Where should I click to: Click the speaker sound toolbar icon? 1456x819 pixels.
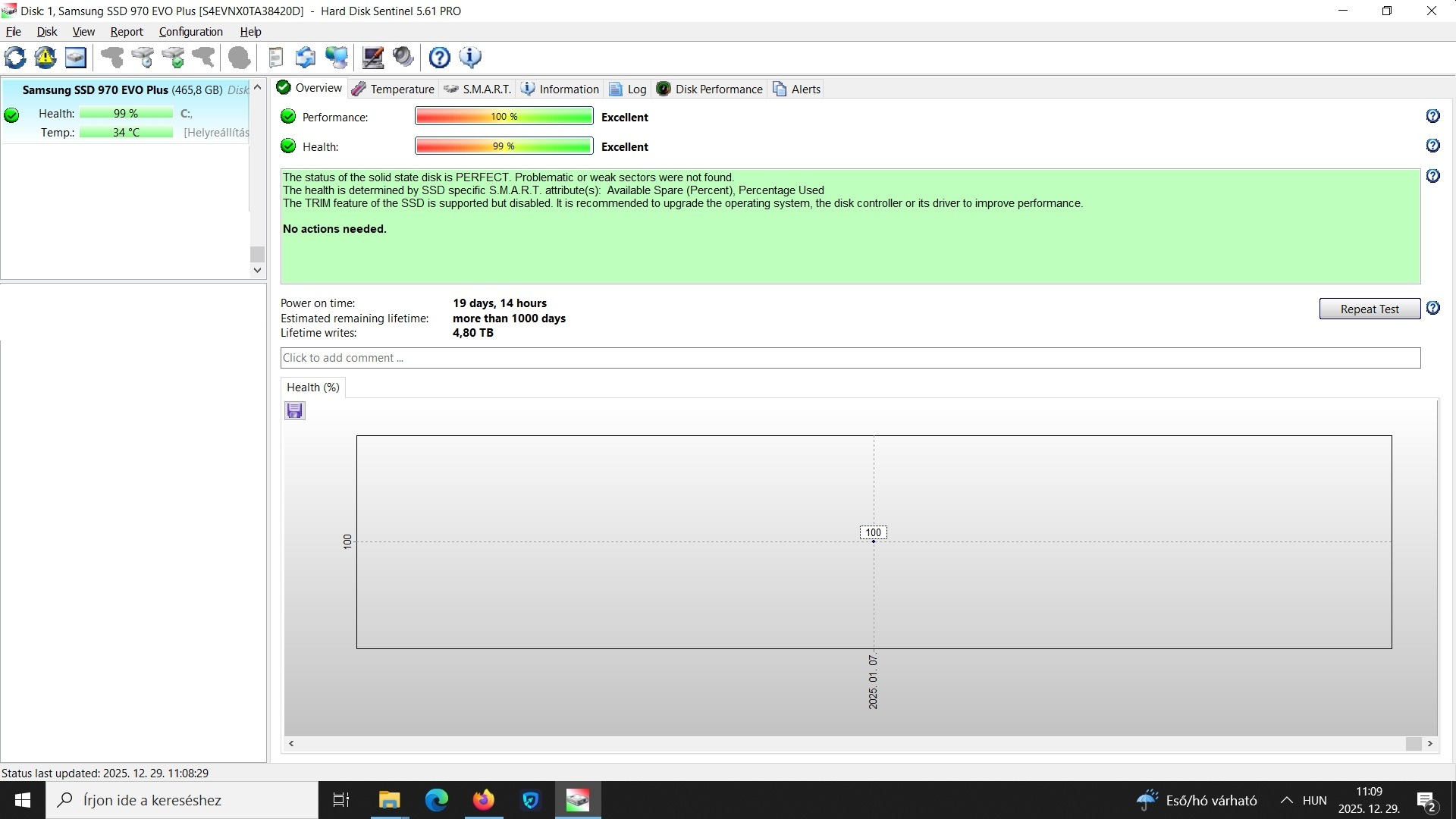[x=403, y=58]
